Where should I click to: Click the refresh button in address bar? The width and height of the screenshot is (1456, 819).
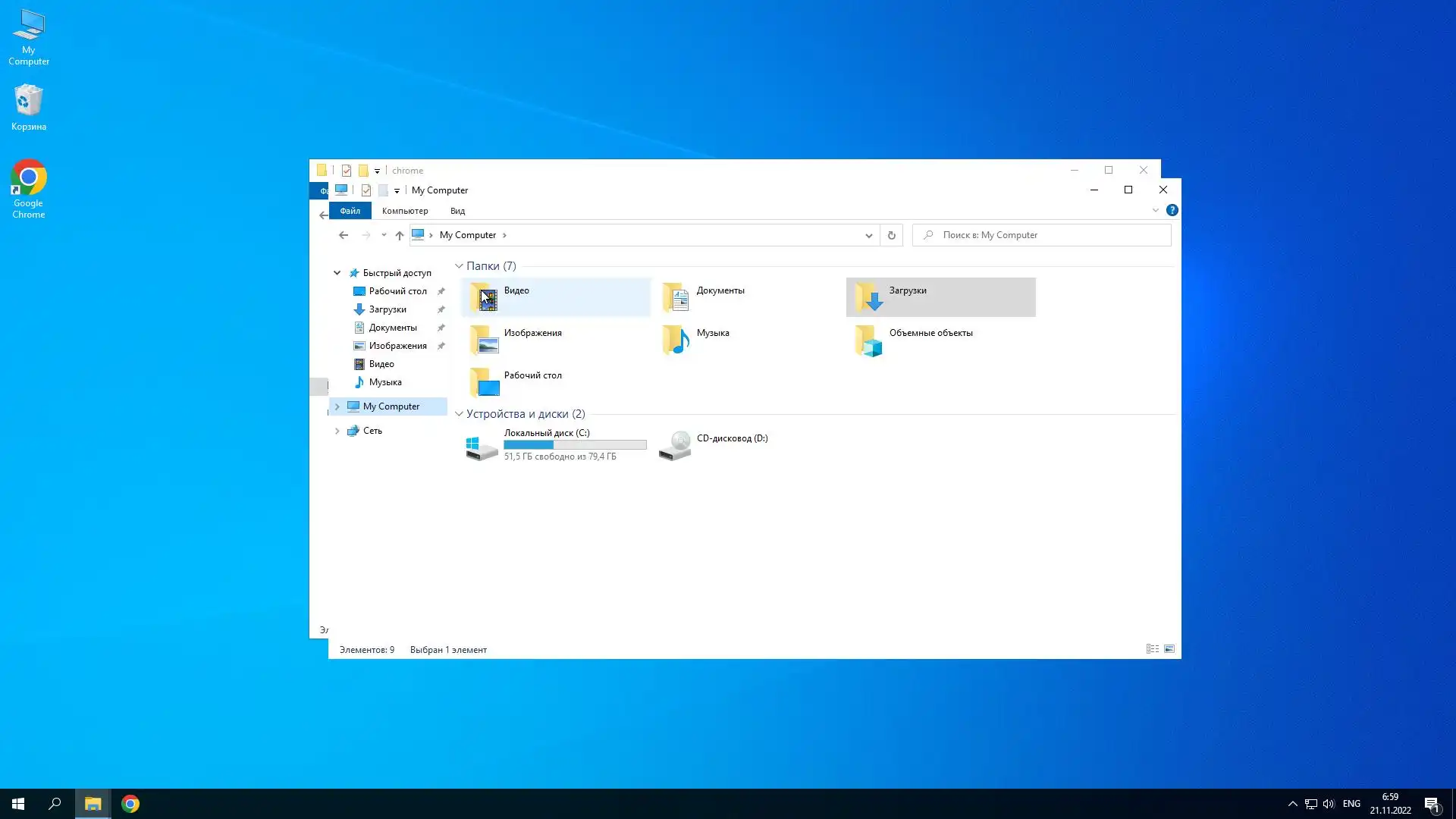[x=892, y=235]
